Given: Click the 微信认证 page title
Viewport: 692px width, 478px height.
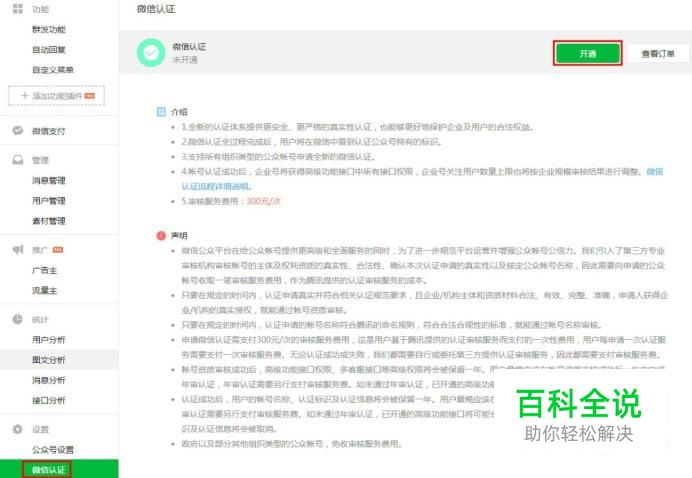Looking at the screenshot, I should click(x=156, y=9).
